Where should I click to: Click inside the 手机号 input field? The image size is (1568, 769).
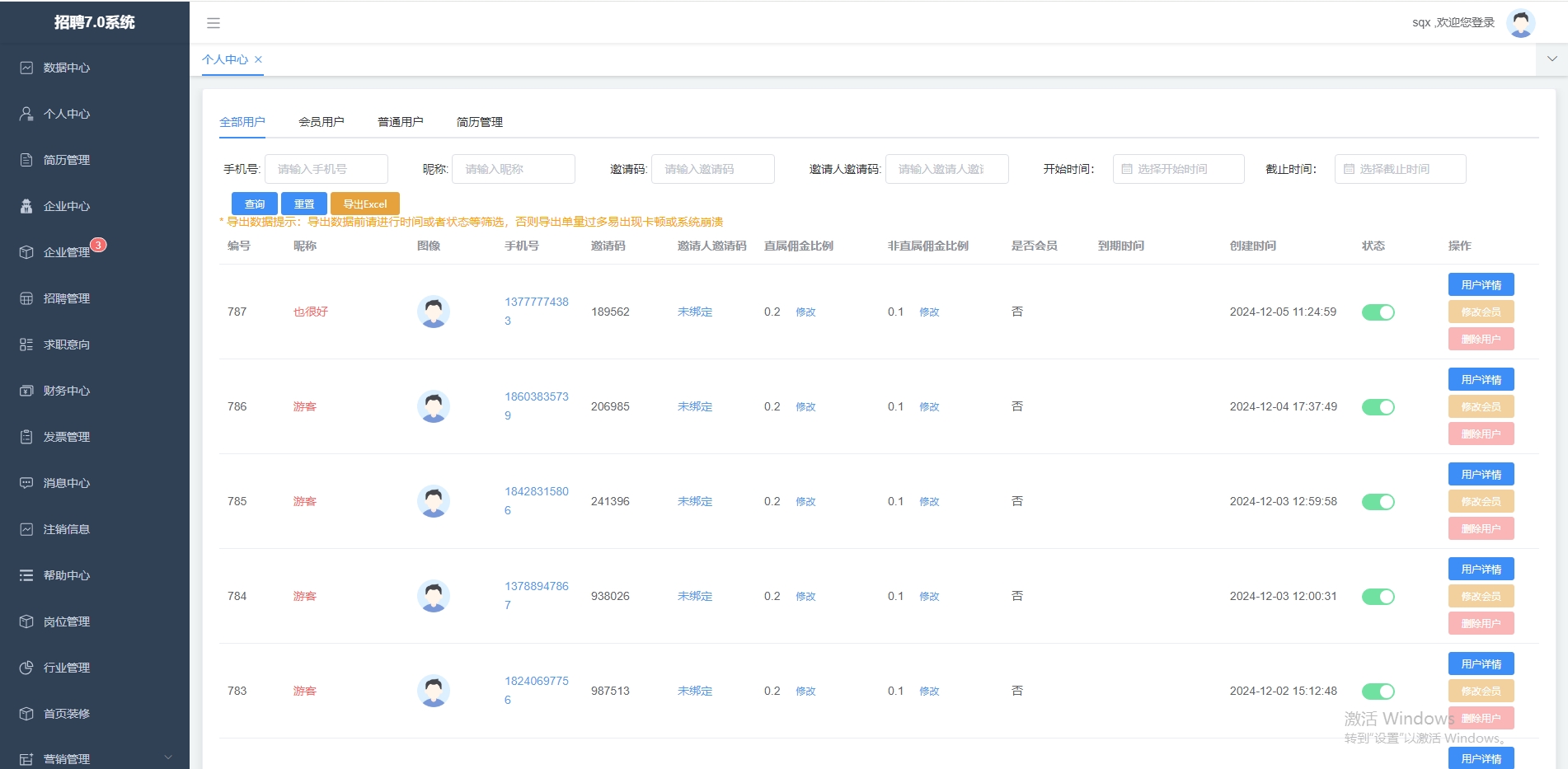(326, 169)
